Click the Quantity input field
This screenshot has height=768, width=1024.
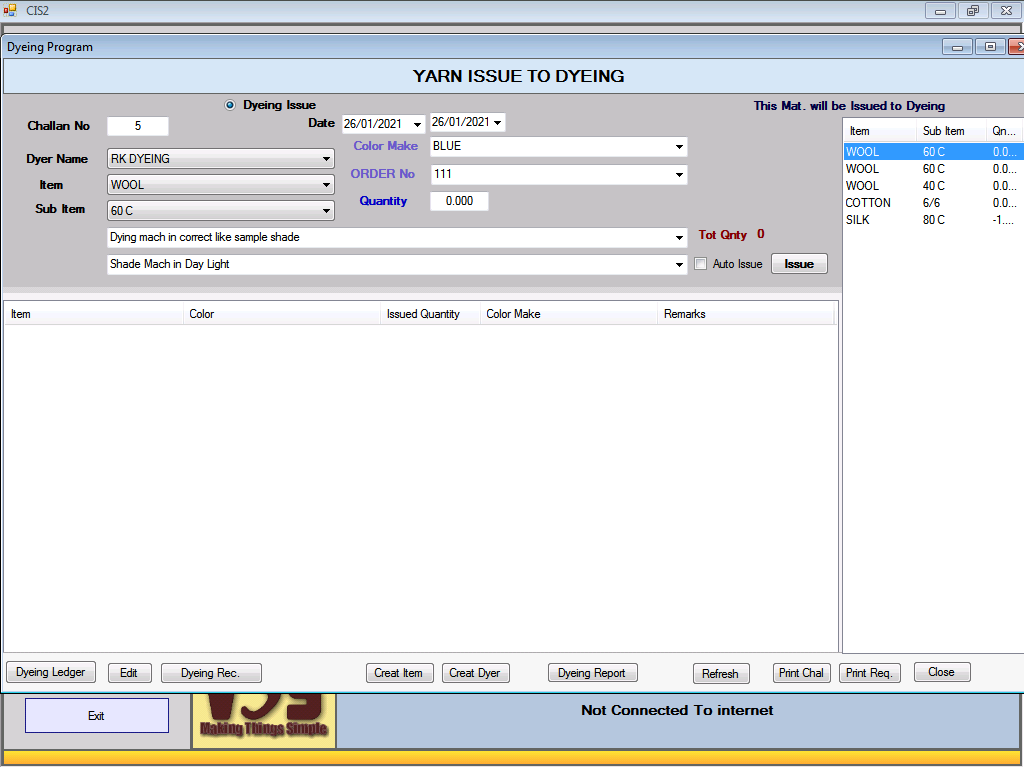459,201
